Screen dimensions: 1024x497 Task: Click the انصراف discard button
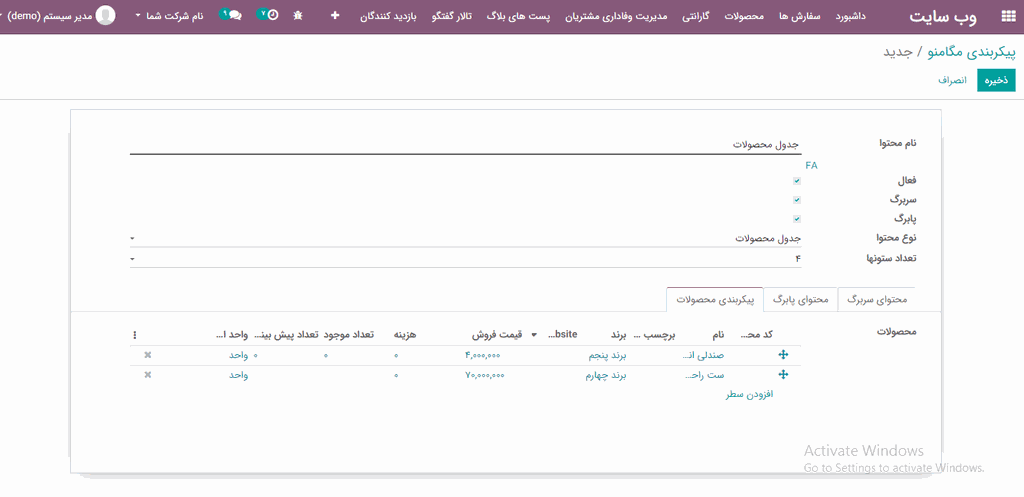click(953, 80)
